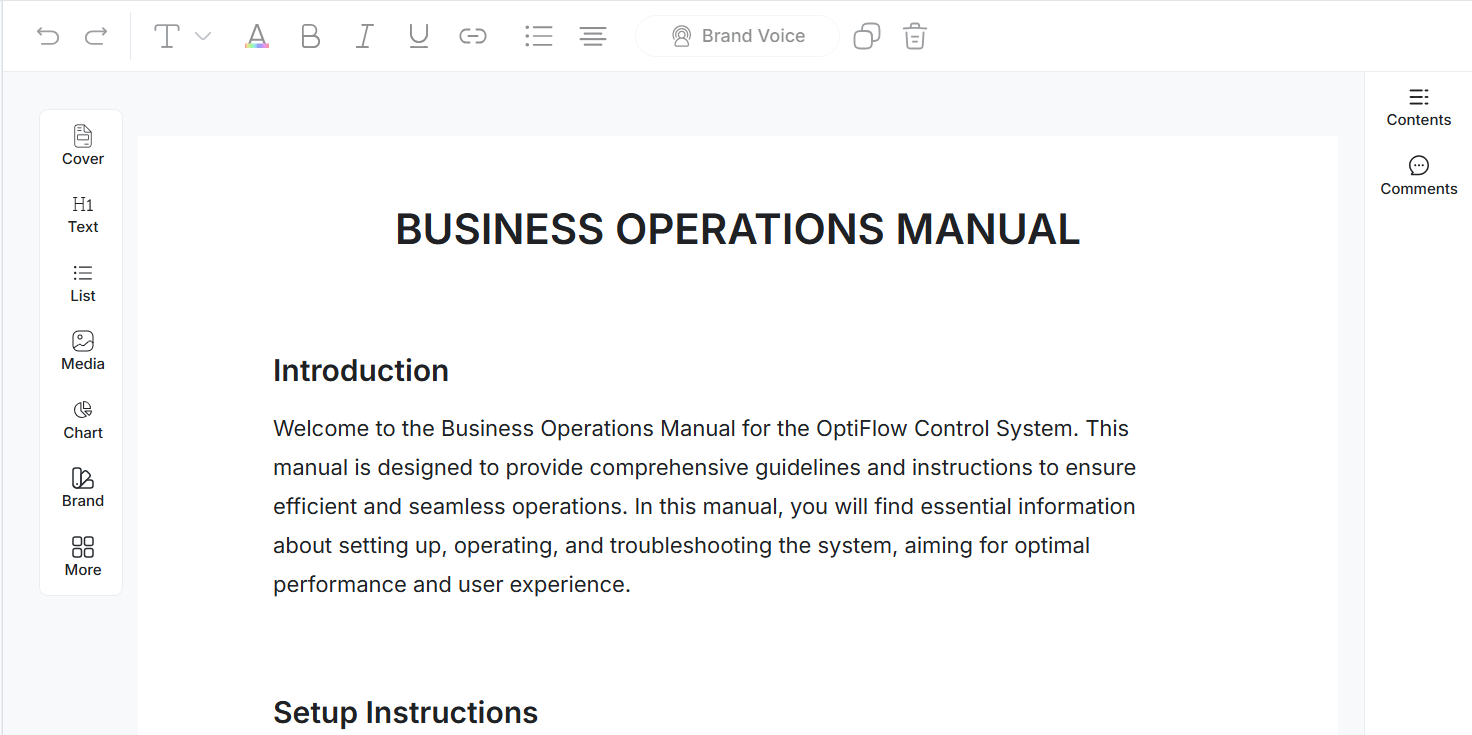Insert a hyperlink using the link icon
1472x735 pixels.
472,35
